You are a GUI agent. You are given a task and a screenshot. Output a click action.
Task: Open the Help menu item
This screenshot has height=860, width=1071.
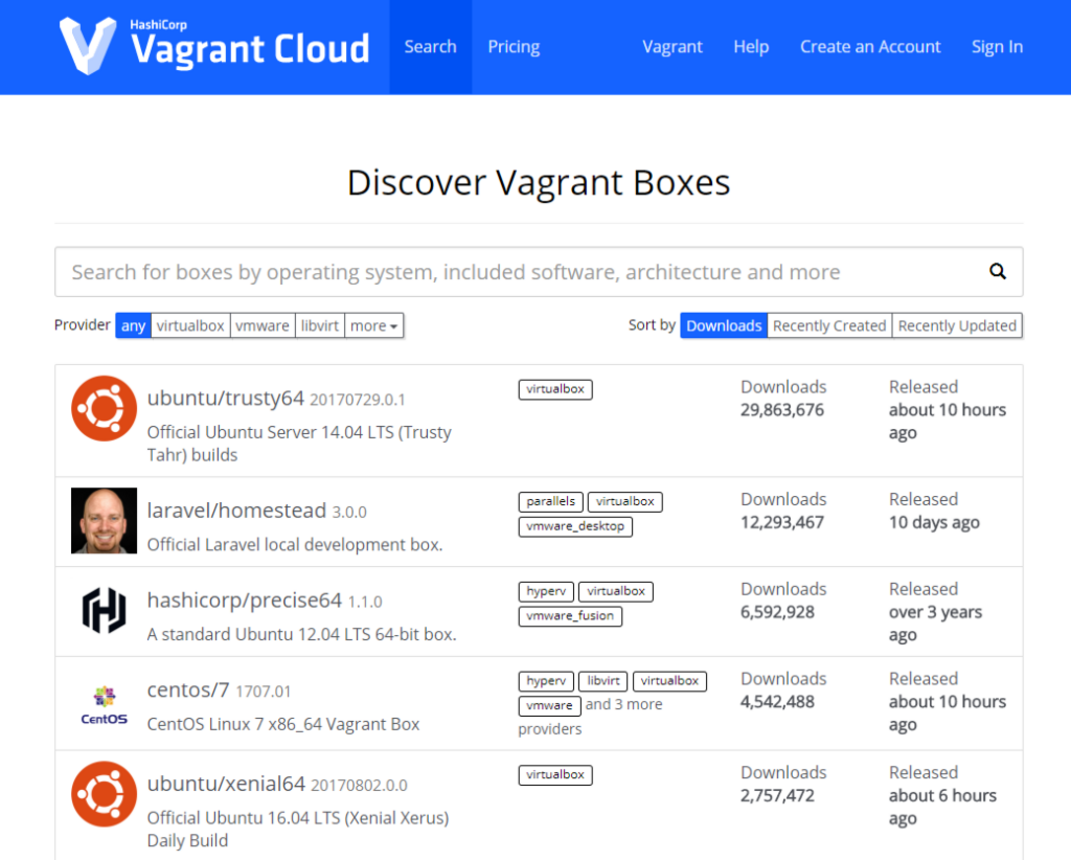(x=751, y=47)
